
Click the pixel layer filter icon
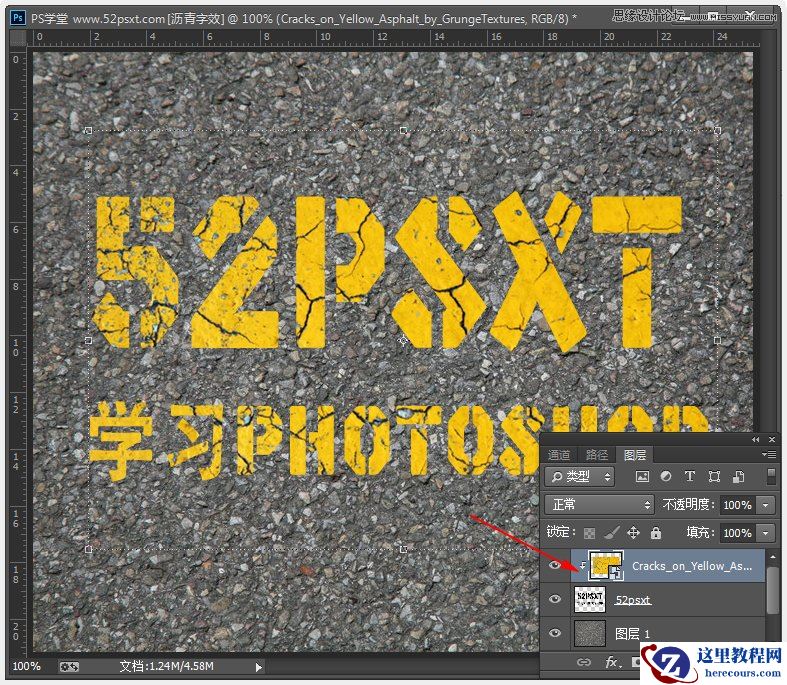pos(642,476)
